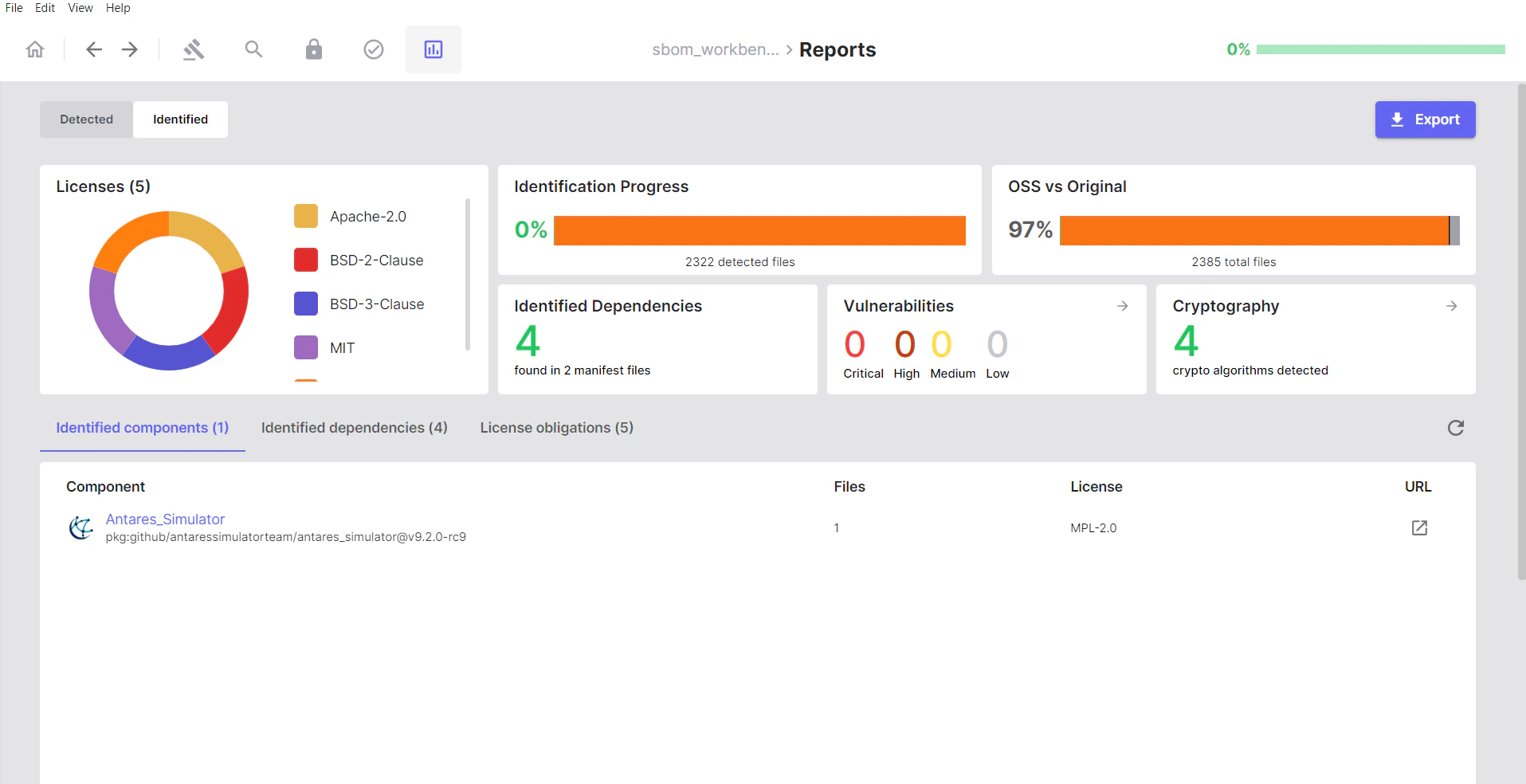
Task: Click the 'found in 2 manifest files' text
Action: click(583, 370)
